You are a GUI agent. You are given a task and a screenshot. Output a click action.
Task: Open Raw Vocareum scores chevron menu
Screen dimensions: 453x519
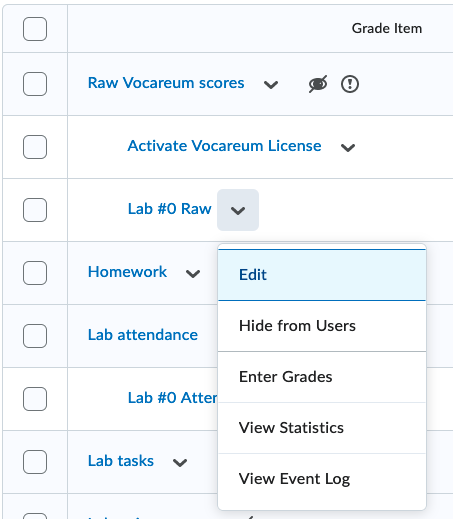[271, 84]
